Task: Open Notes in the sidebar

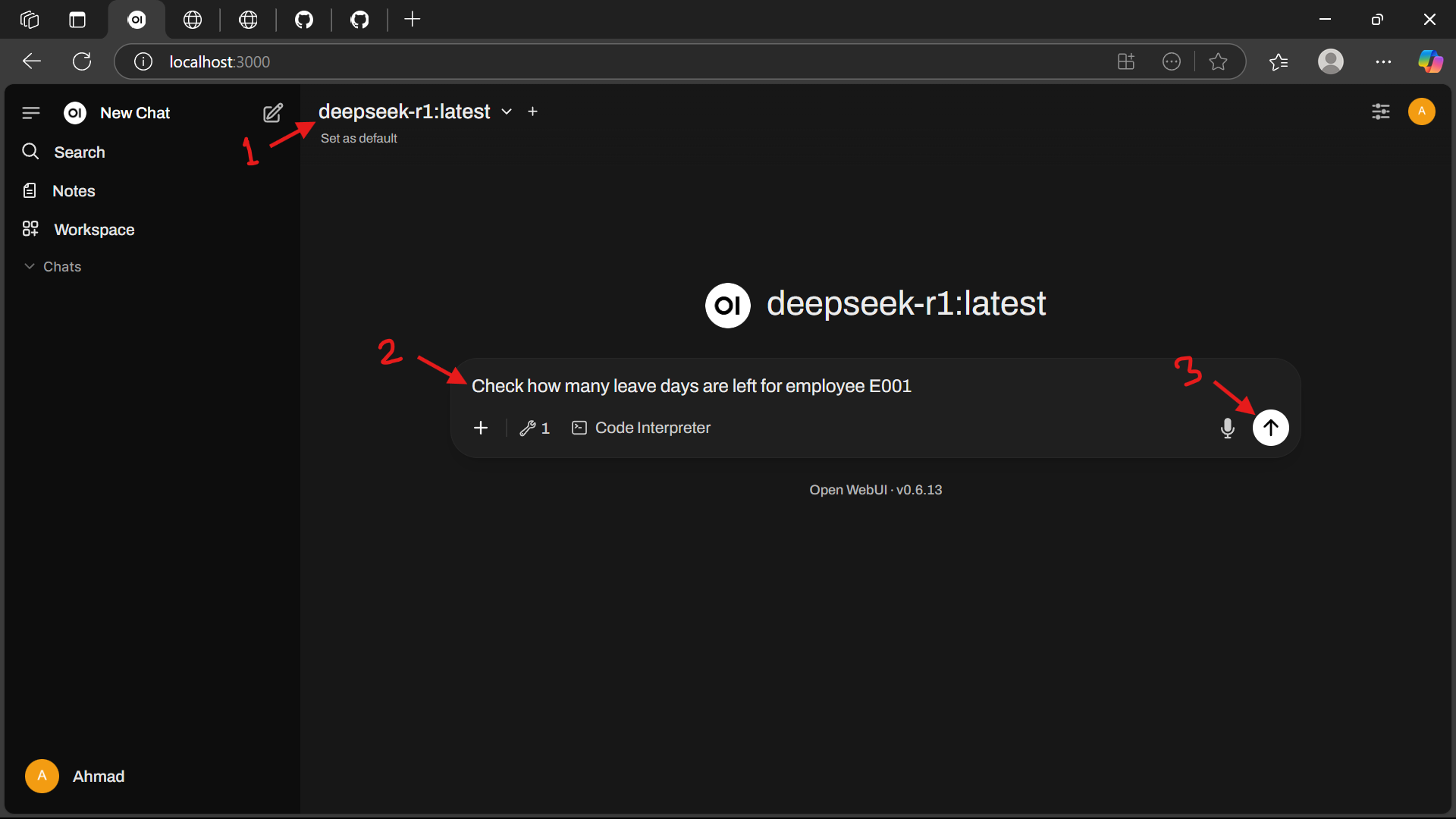Action: pyautogui.click(x=74, y=191)
